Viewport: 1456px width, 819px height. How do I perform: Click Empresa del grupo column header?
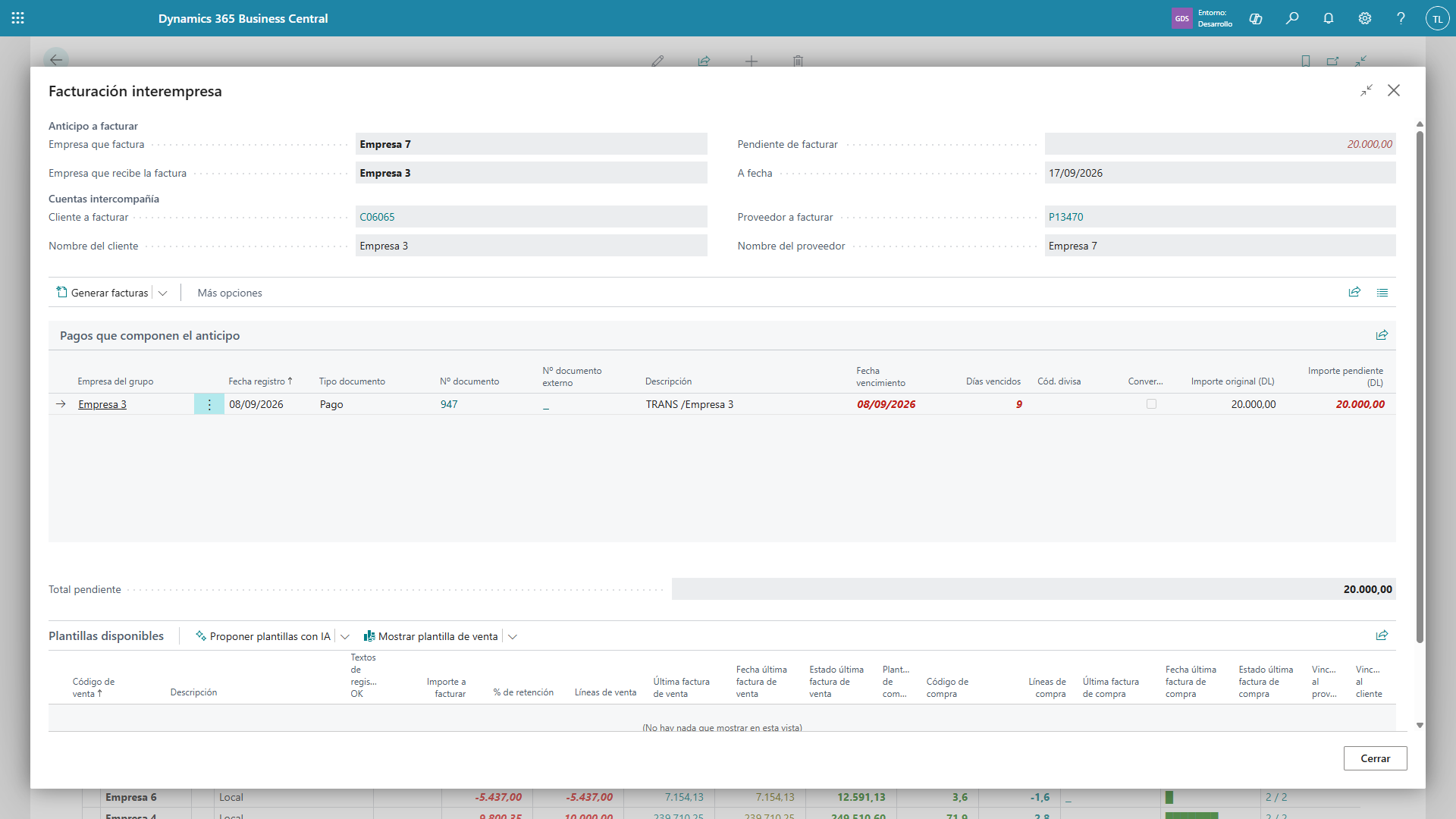pyautogui.click(x=115, y=381)
